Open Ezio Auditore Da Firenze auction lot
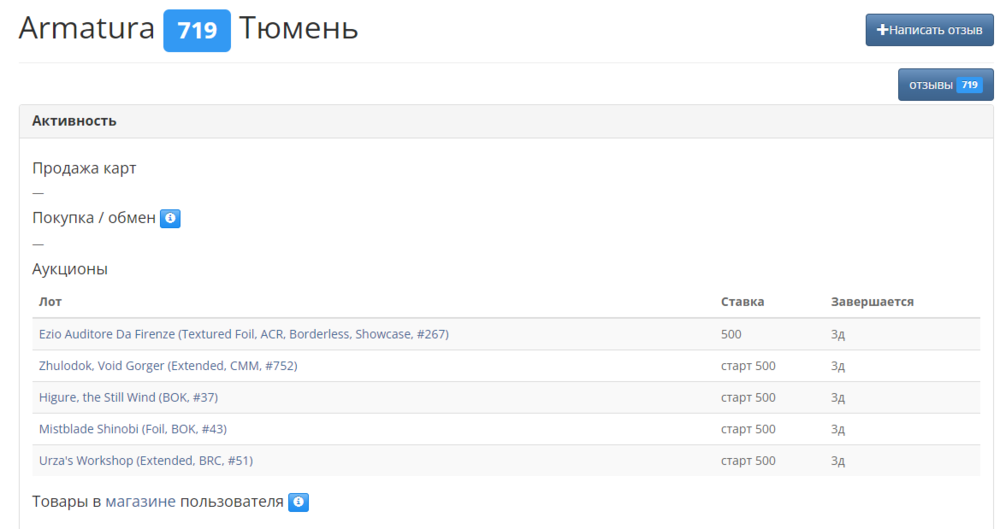Screen dimensions: 1000x529 pyautogui.click(x=243, y=334)
